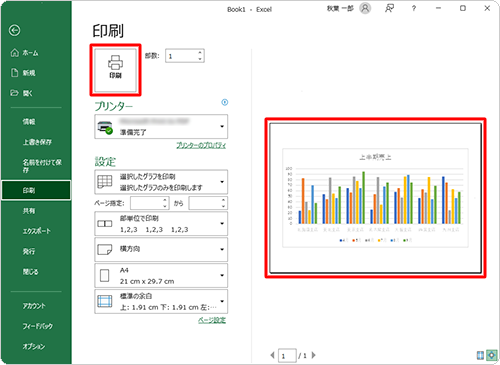Go to the previous preview page arrow
Image resolution: width=500 pixels, height=365 pixels.
[x=272, y=355]
